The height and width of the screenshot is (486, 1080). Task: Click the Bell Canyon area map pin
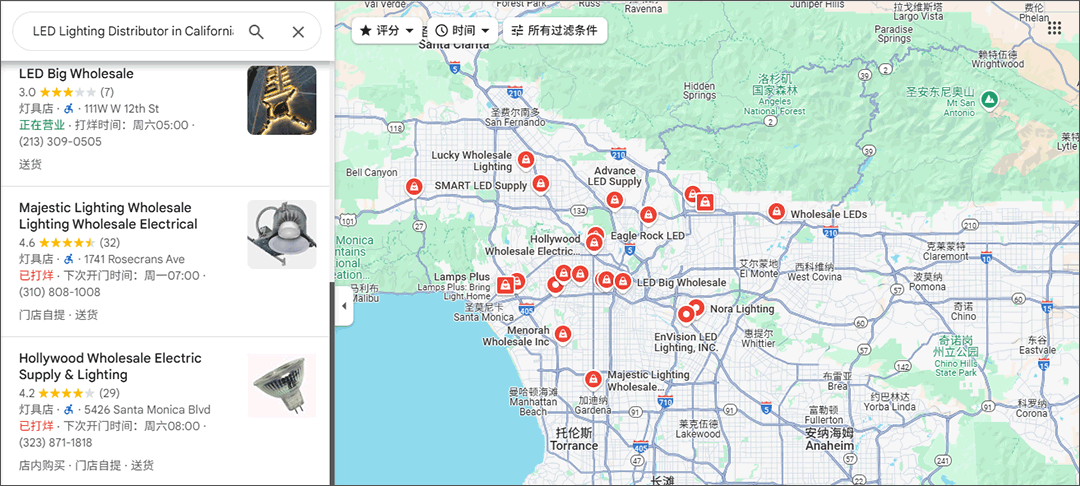[x=413, y=187]
